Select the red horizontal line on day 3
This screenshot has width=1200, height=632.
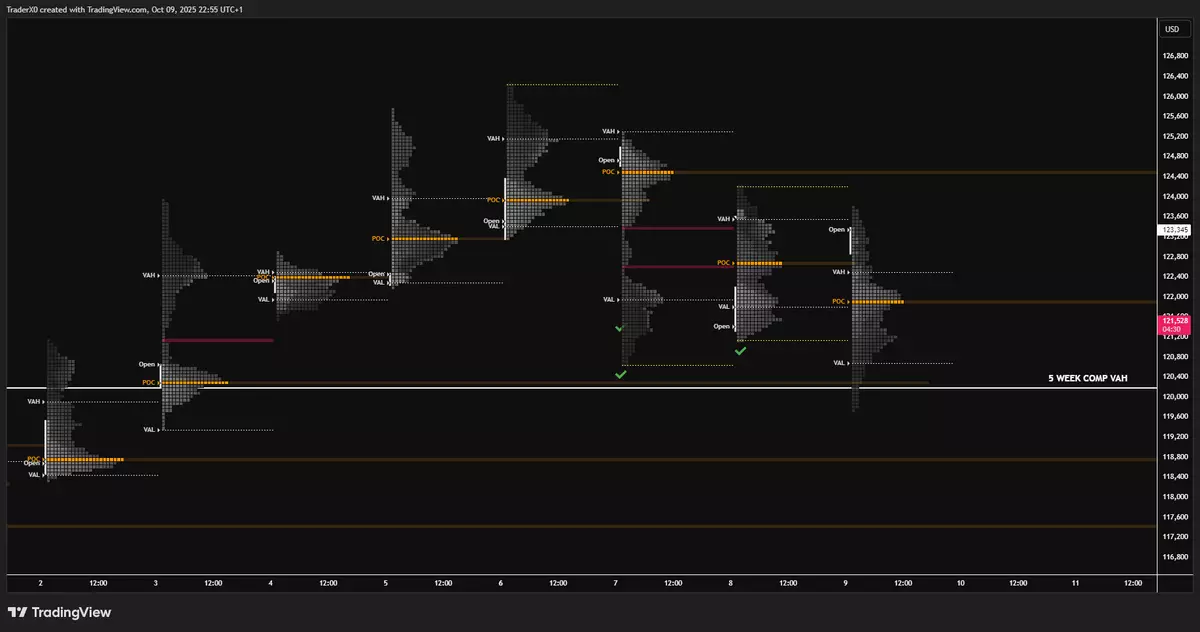[217, 340]
